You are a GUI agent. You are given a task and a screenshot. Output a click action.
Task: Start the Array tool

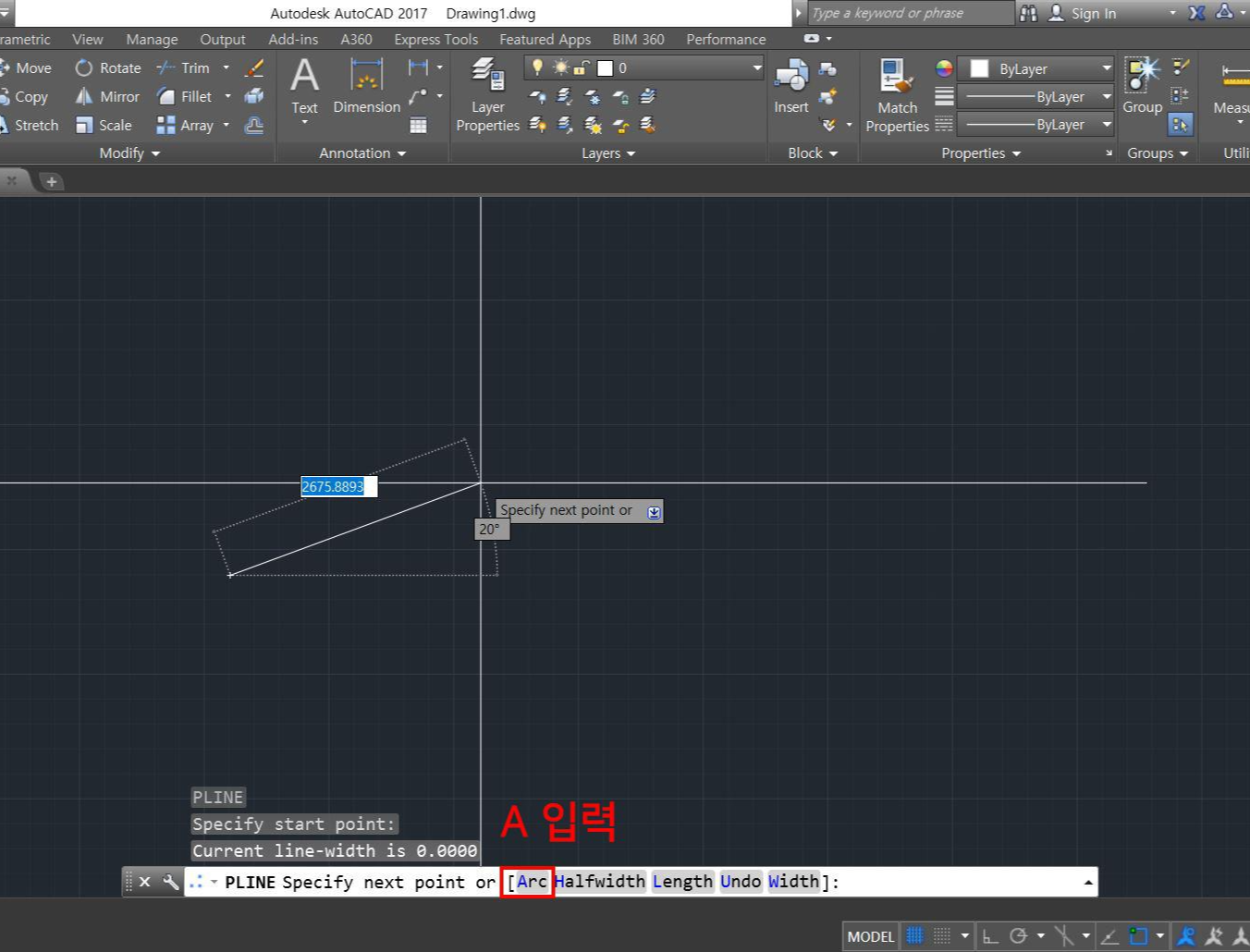(x=185, y=125)
